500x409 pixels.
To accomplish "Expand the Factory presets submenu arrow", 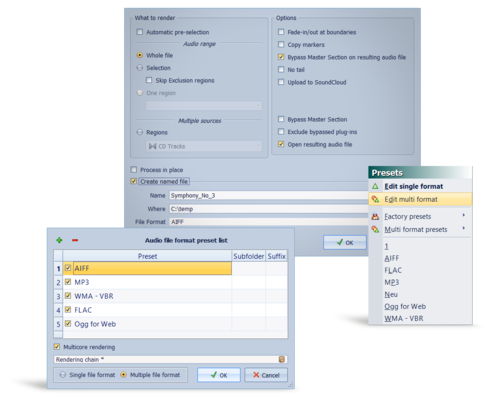I will click(x=464, y=215).
